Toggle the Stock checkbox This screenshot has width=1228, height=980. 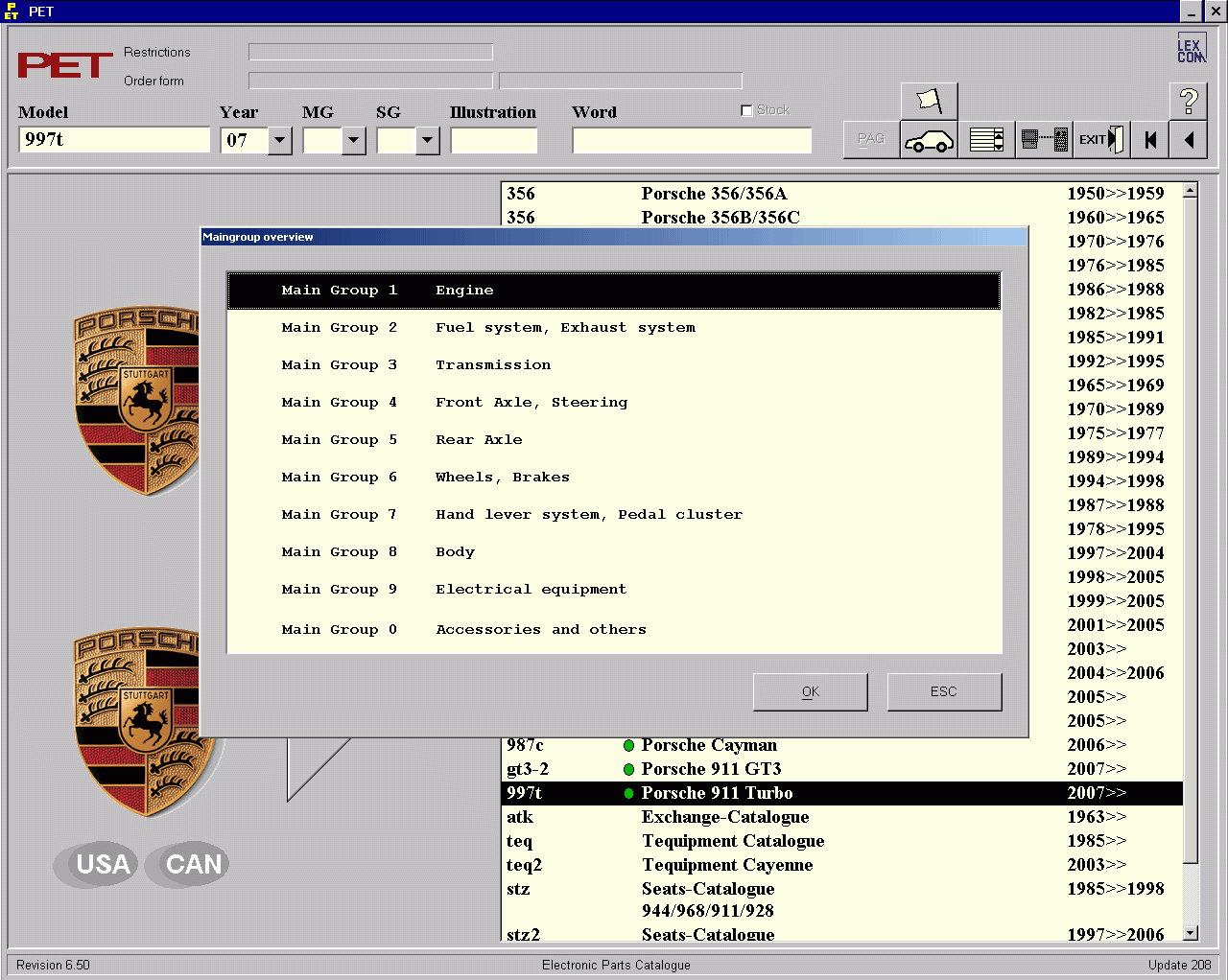(x=746, y=110)
